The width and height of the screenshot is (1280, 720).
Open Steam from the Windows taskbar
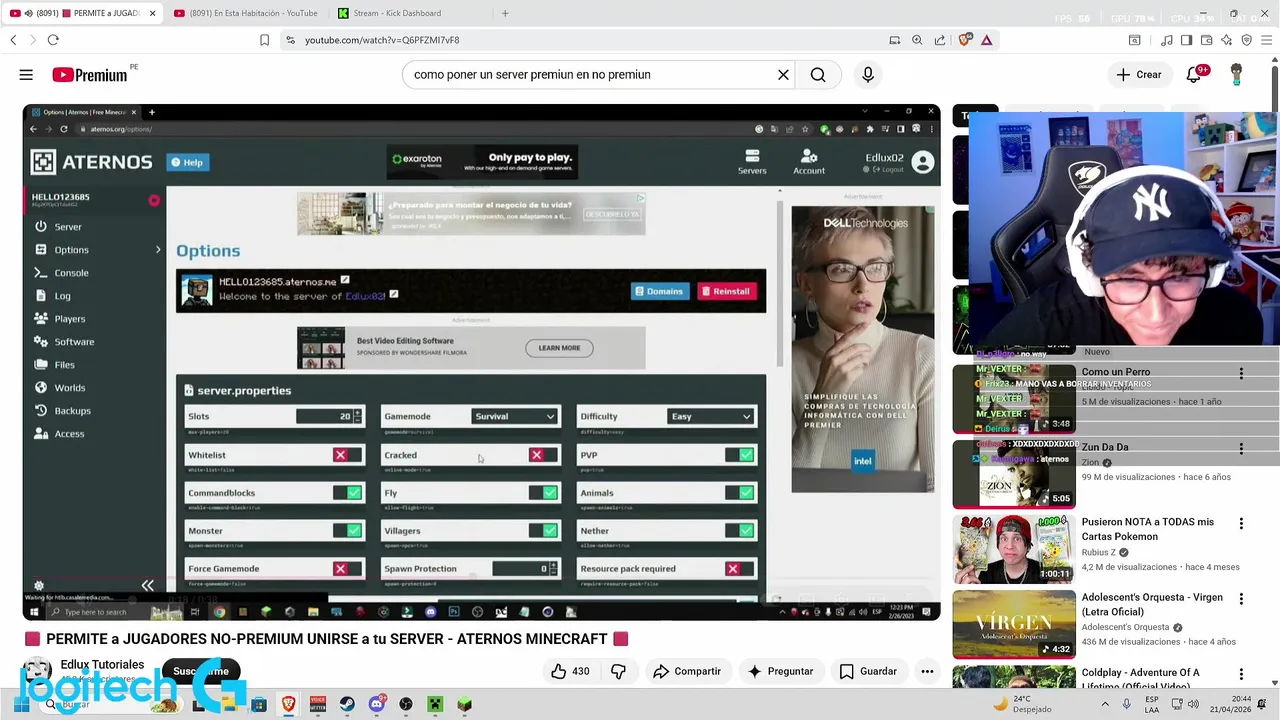347,704
